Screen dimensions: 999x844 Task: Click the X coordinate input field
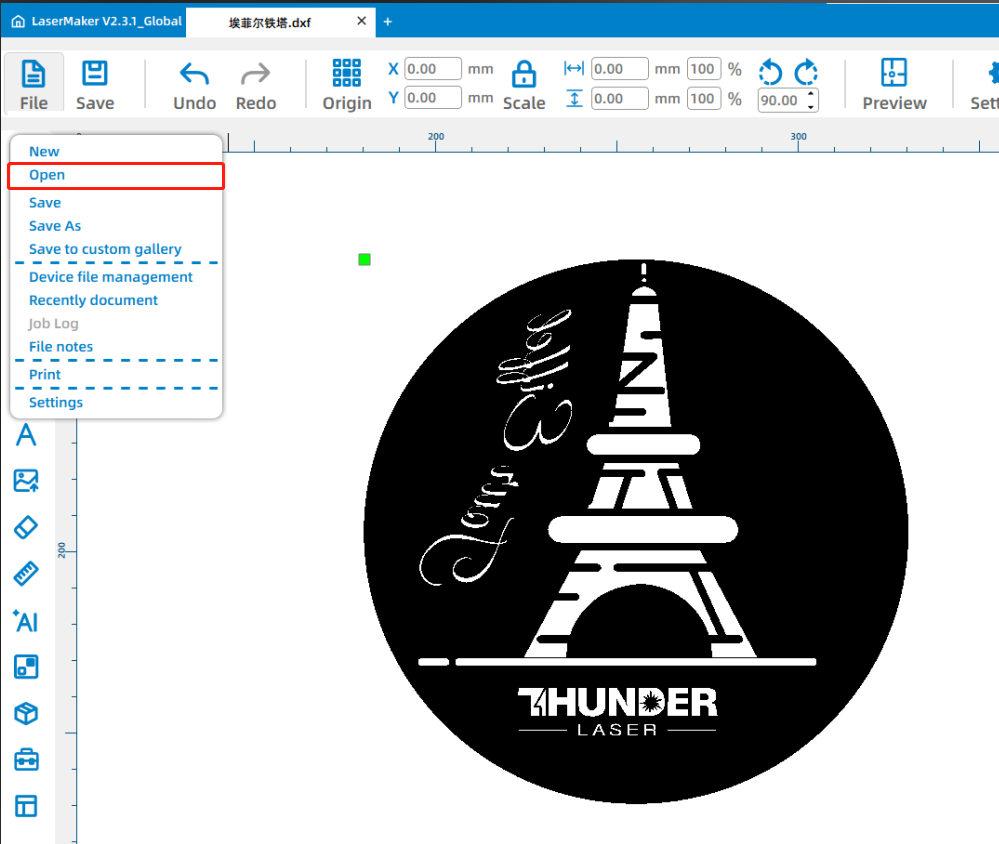coord(433,69)
